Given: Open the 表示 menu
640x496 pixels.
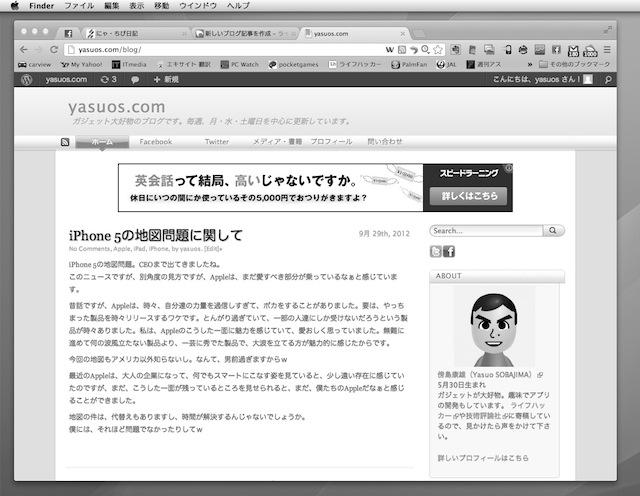Looking at the screenshot, I should (x=137, y=6).
